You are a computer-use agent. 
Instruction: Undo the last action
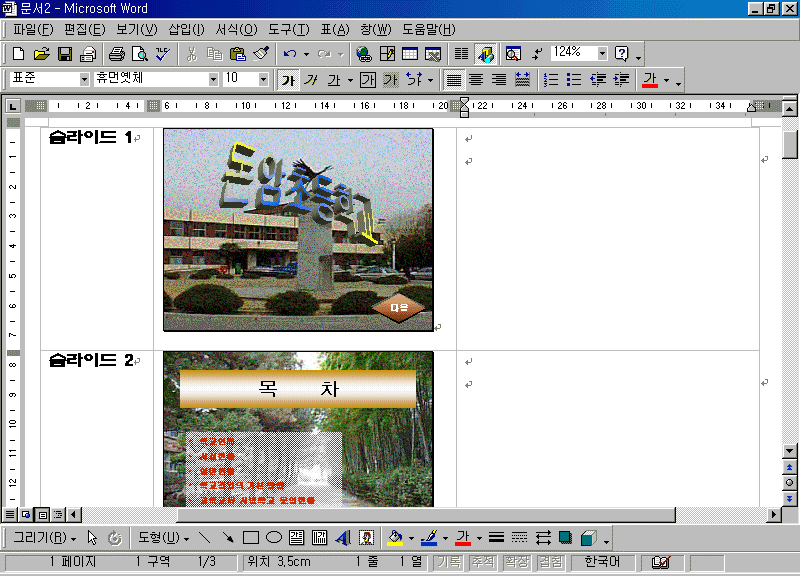pyautogui.click(x=290, y=54)
